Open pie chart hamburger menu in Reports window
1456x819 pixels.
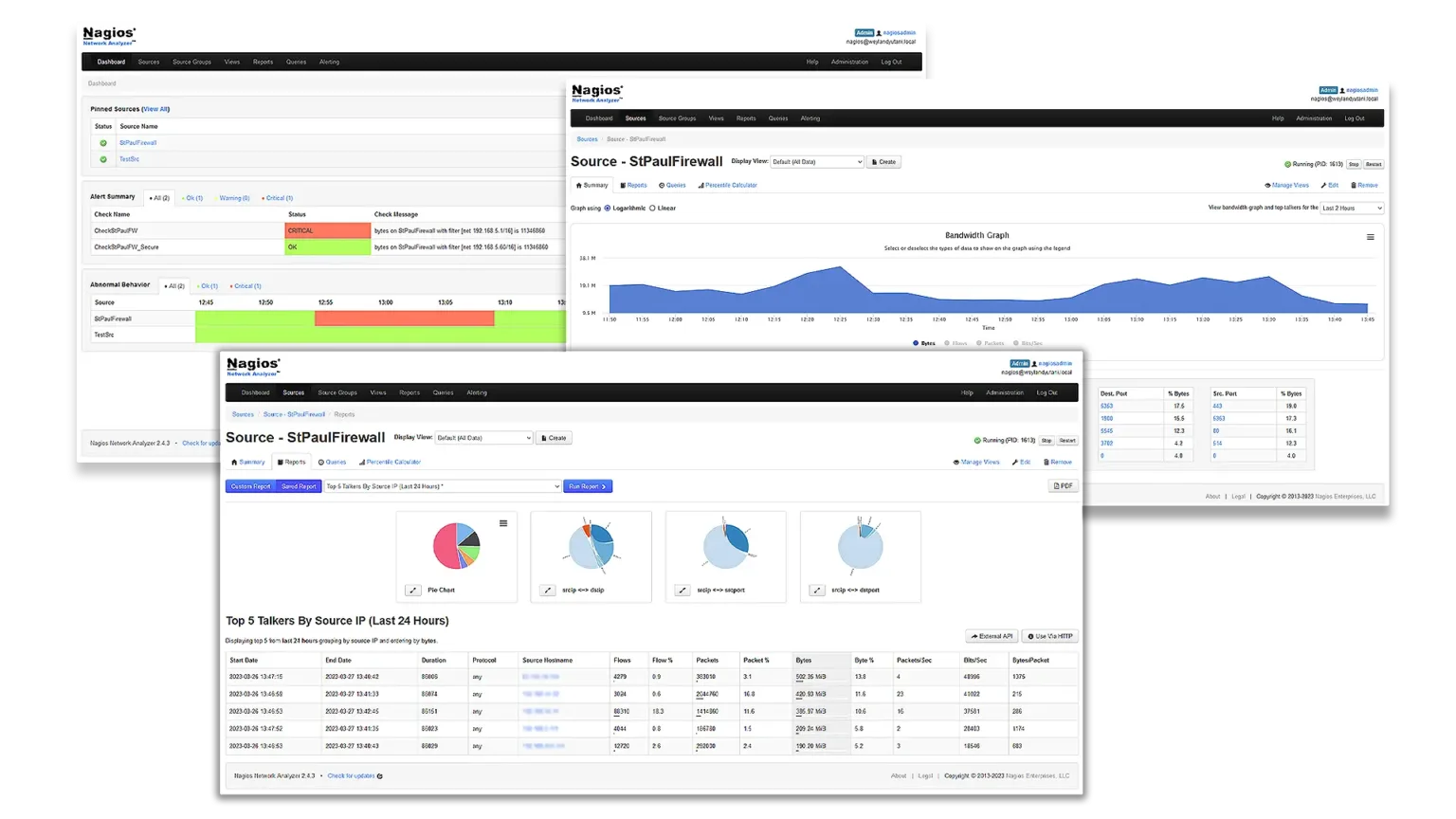click(x=503, y=523)
